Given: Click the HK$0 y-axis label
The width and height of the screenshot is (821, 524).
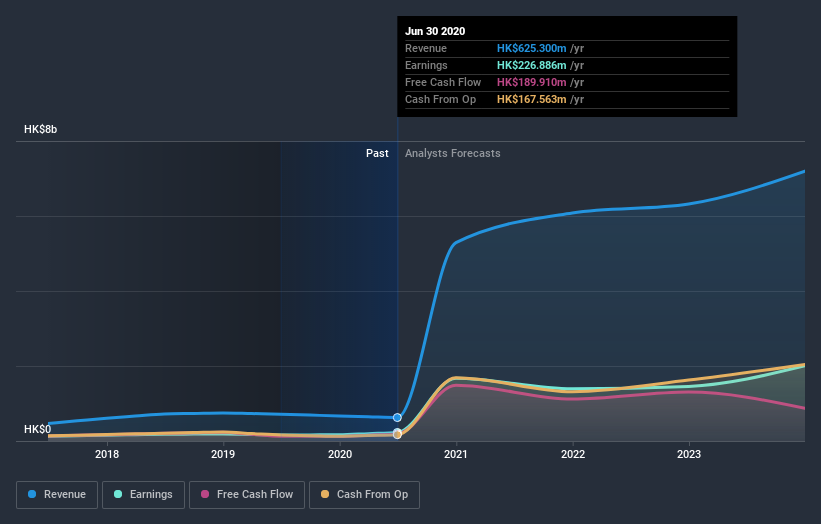Looking at the screenshot, I should click(x=37, y=429).
